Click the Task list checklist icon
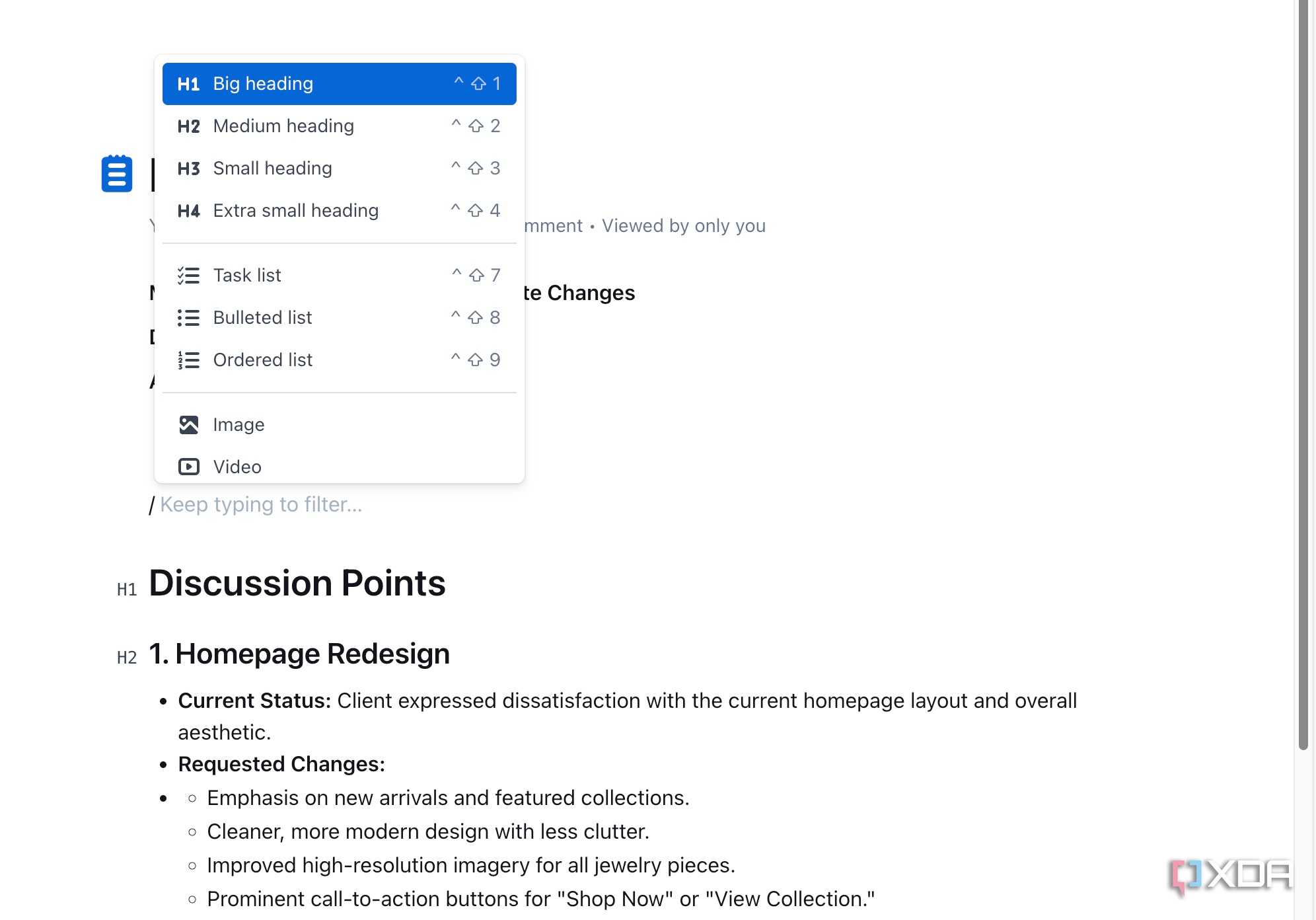This screenshot has width=1316, height=920. (188, 276)
